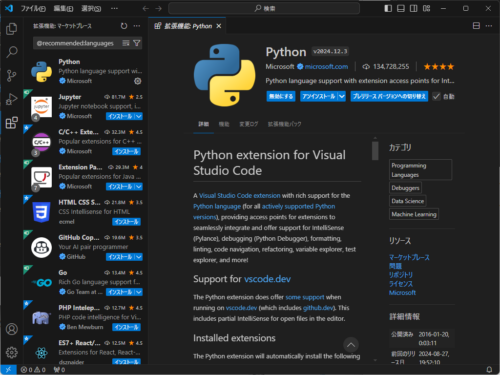Split the editor to the right
500x375 pixels.
click(476, 26)
